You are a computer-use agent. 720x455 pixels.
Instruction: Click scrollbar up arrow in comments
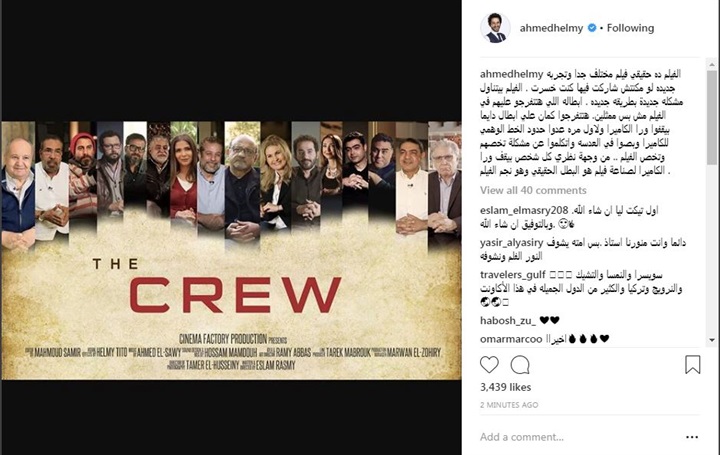point(712,66)
